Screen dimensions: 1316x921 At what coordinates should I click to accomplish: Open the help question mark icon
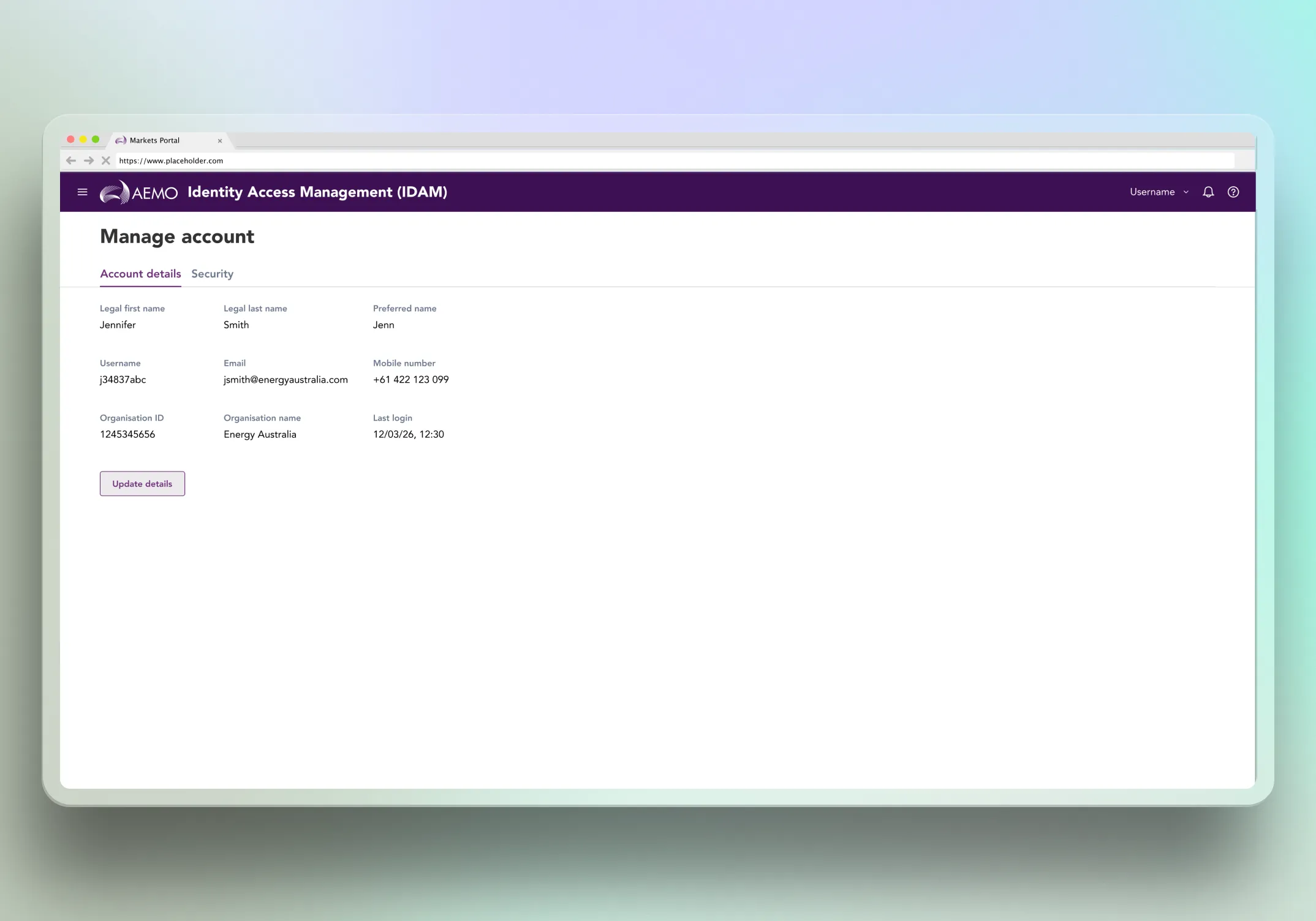click(1233, 192)
